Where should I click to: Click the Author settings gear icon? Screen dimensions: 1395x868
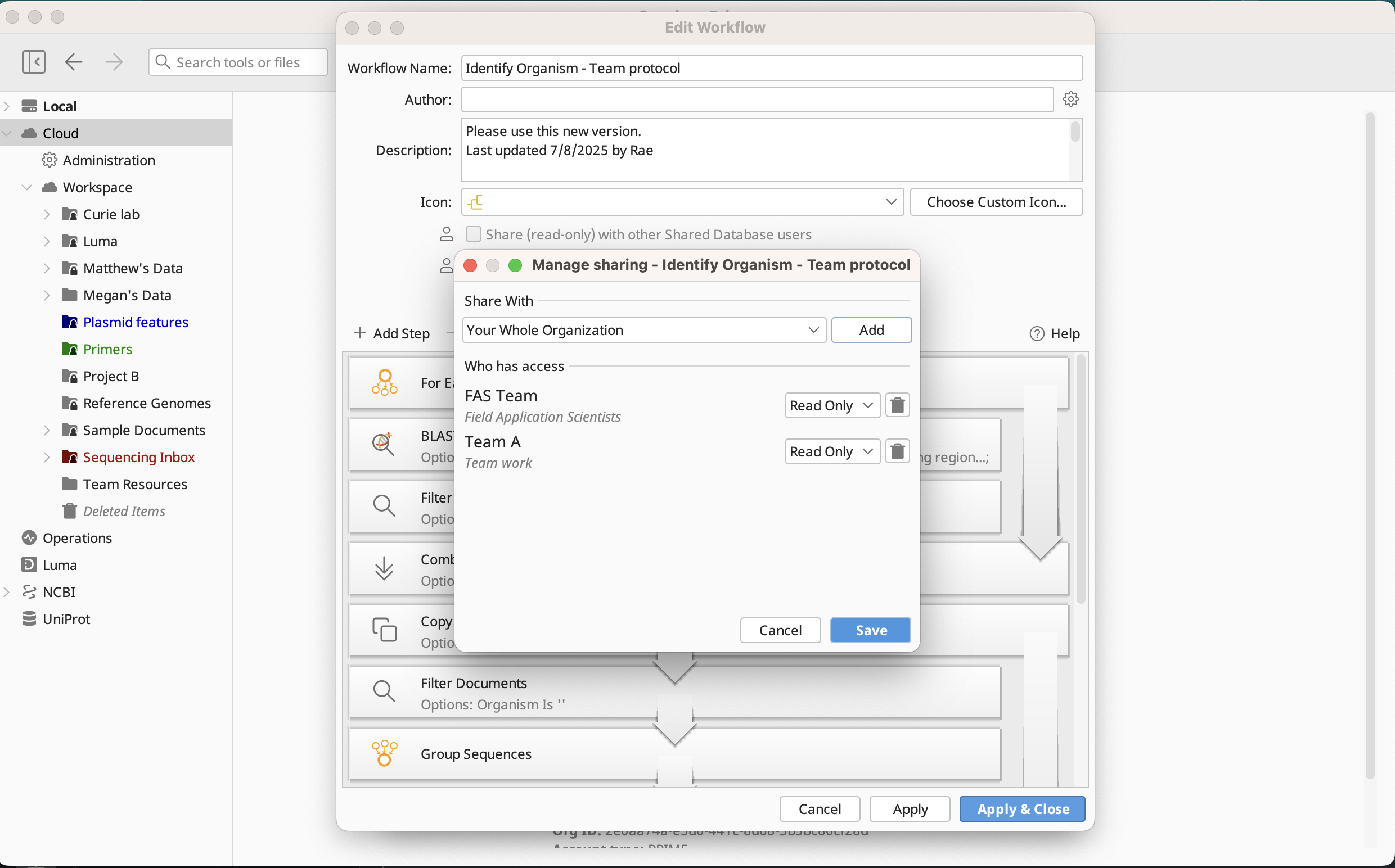click(1070, 100)
